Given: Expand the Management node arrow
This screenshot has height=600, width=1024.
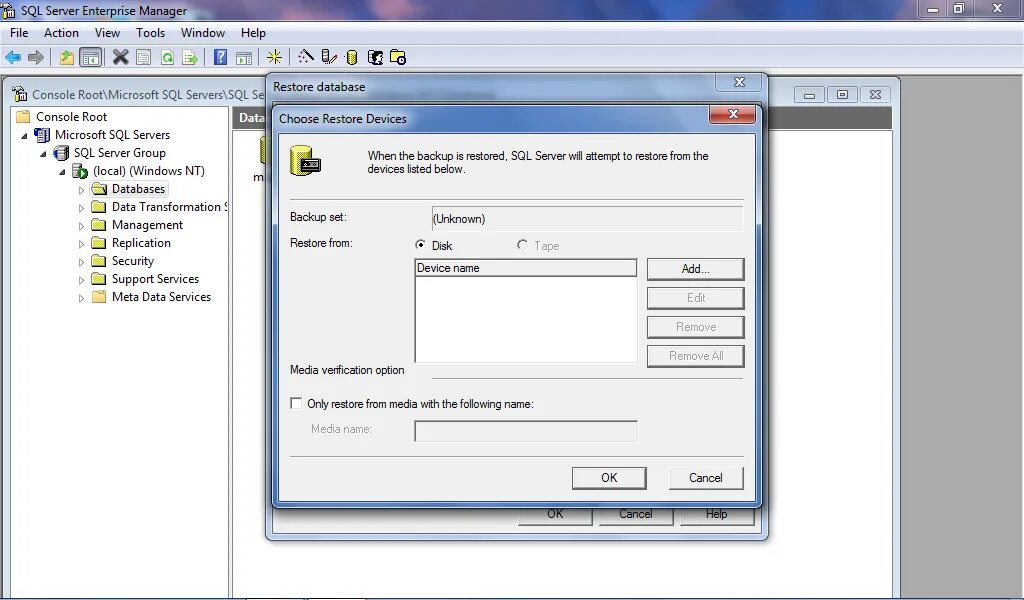Looking at the screenshot, I should tap(81, 226).
